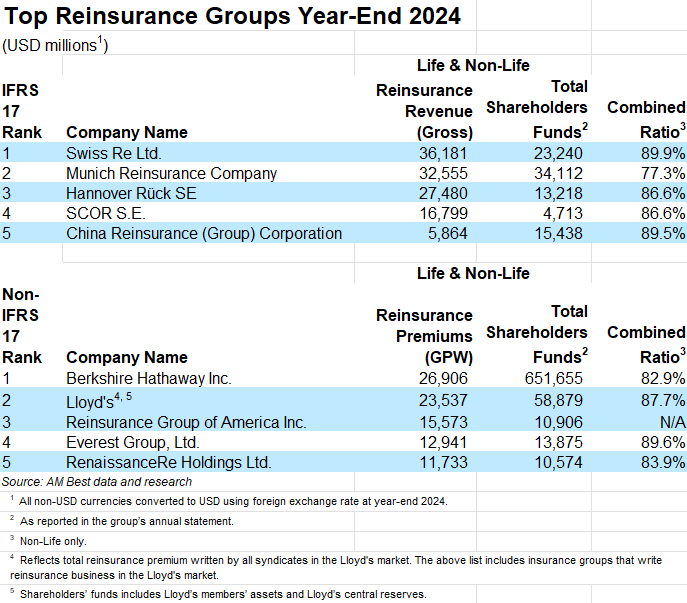The height and width of the screenshot is (603, 687).
Task: Click Everest premiums 12,941
Action: (x=443, y=443)
